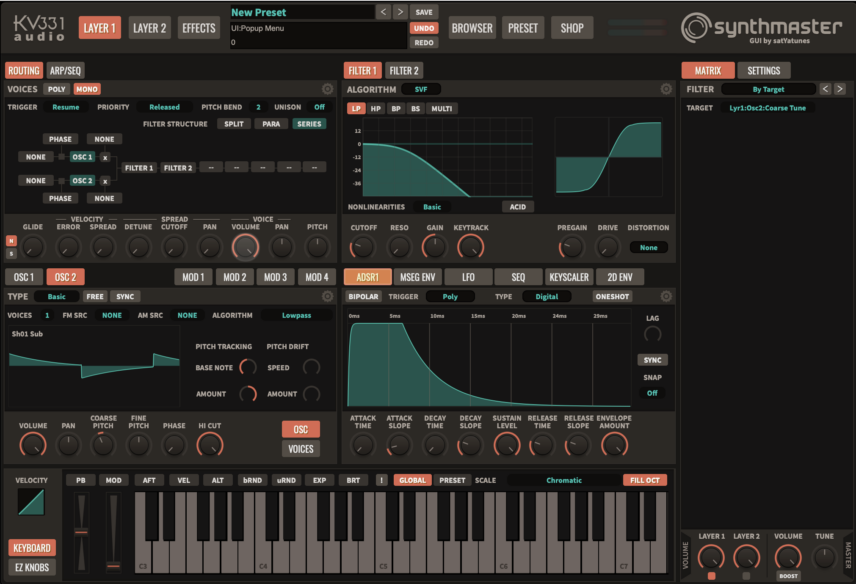Click the OSC 2 x multiplier box
The width and height of the screenshot is (856, 584).
click(105, 181)
